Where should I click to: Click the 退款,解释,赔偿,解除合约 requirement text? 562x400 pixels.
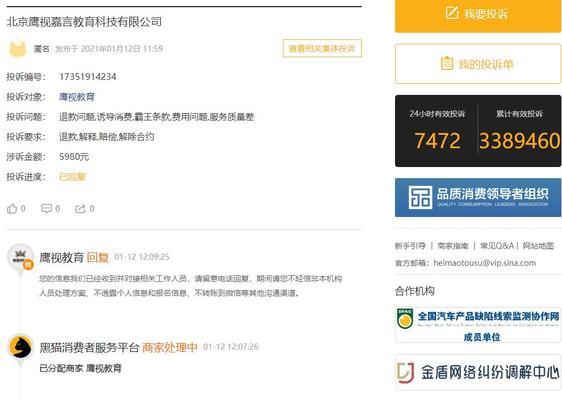[x=106, y=137]
